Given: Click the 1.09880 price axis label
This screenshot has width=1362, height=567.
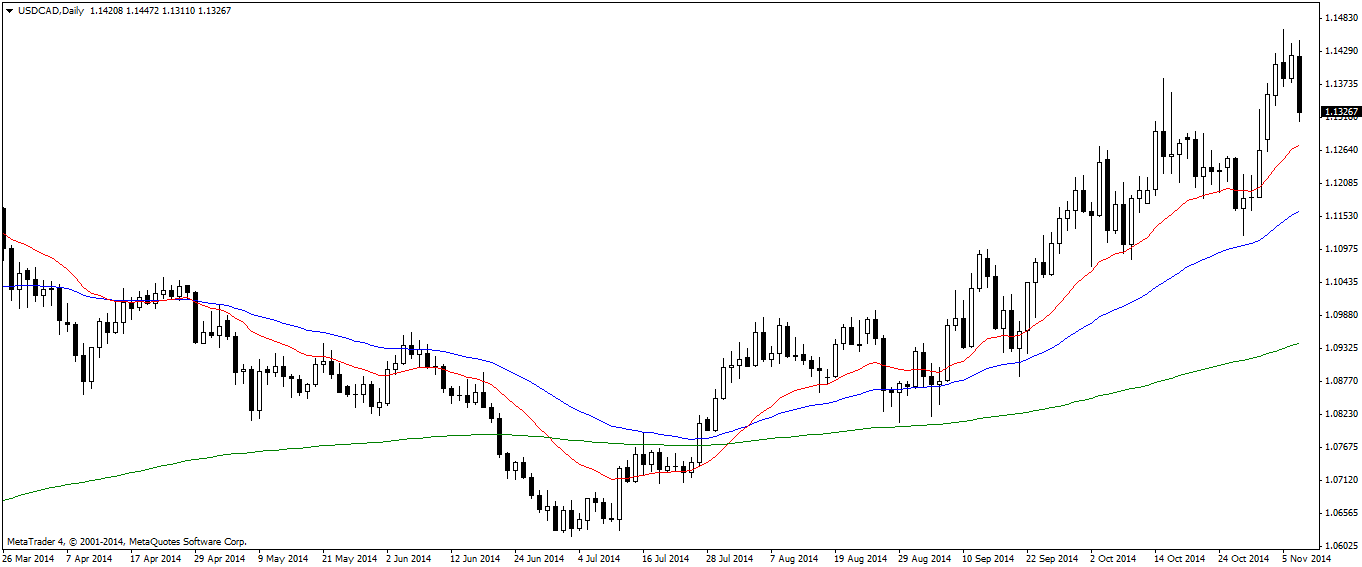Looking at the screenshot, I should pyautogui.click(x=1340, y=315).
